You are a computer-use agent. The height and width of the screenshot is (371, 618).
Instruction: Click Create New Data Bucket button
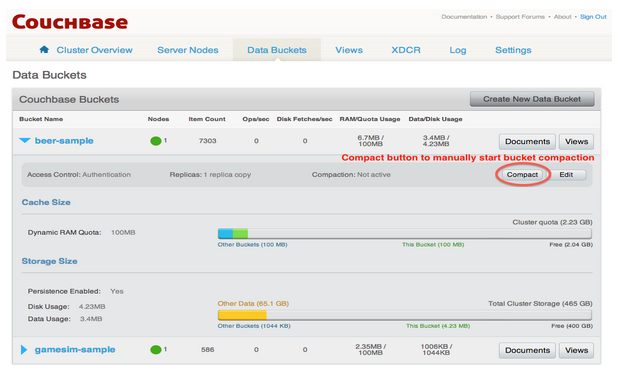coord(532,99)
